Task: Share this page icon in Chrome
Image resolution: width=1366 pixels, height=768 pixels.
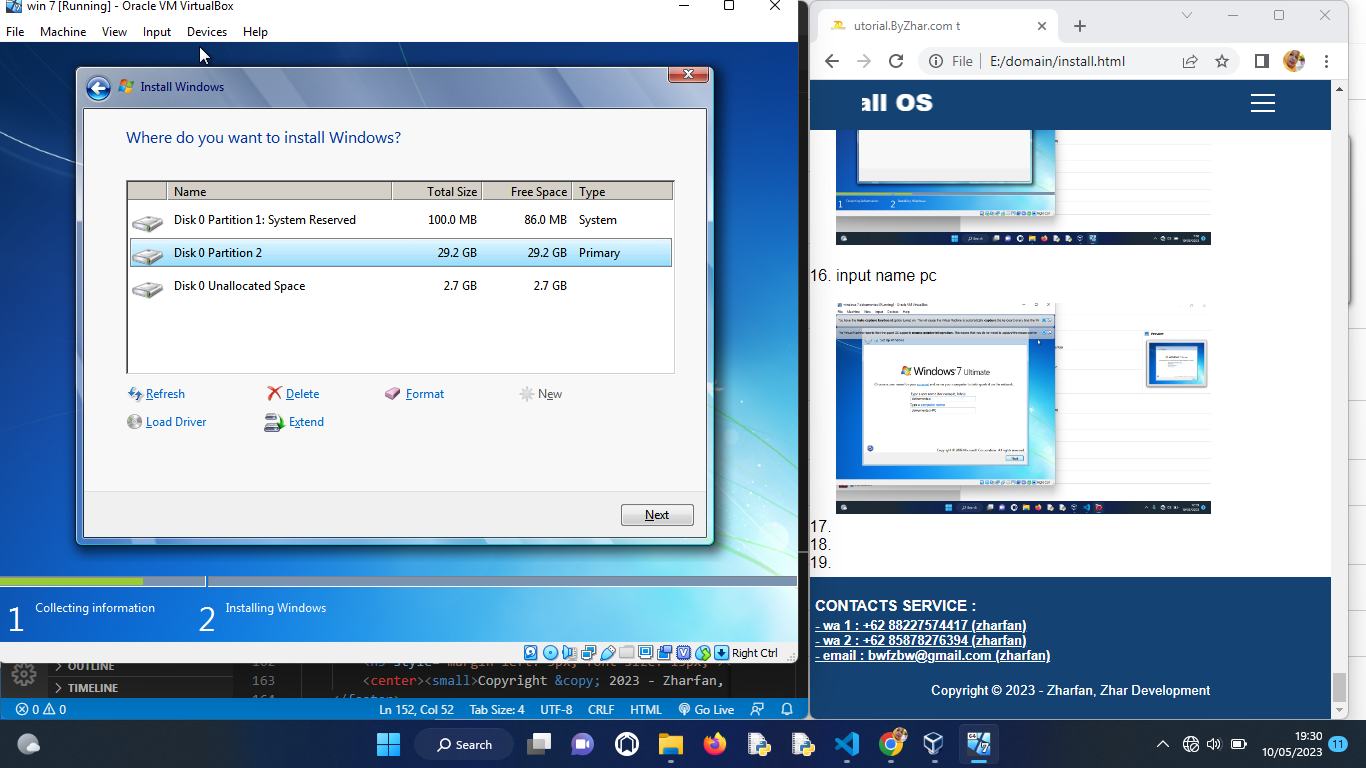Action: [1190, 61]
